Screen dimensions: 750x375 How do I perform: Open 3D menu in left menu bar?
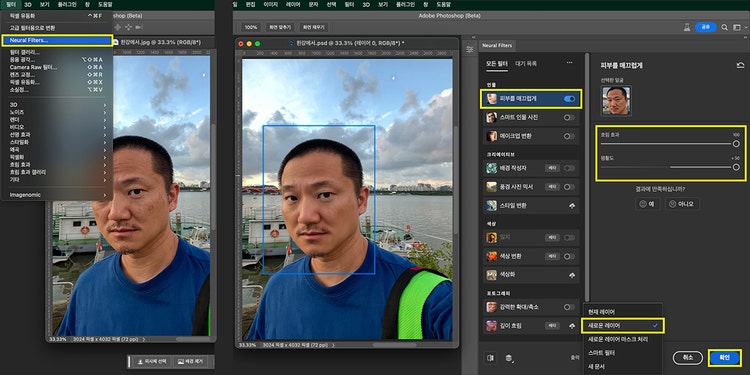click(27, 4)
